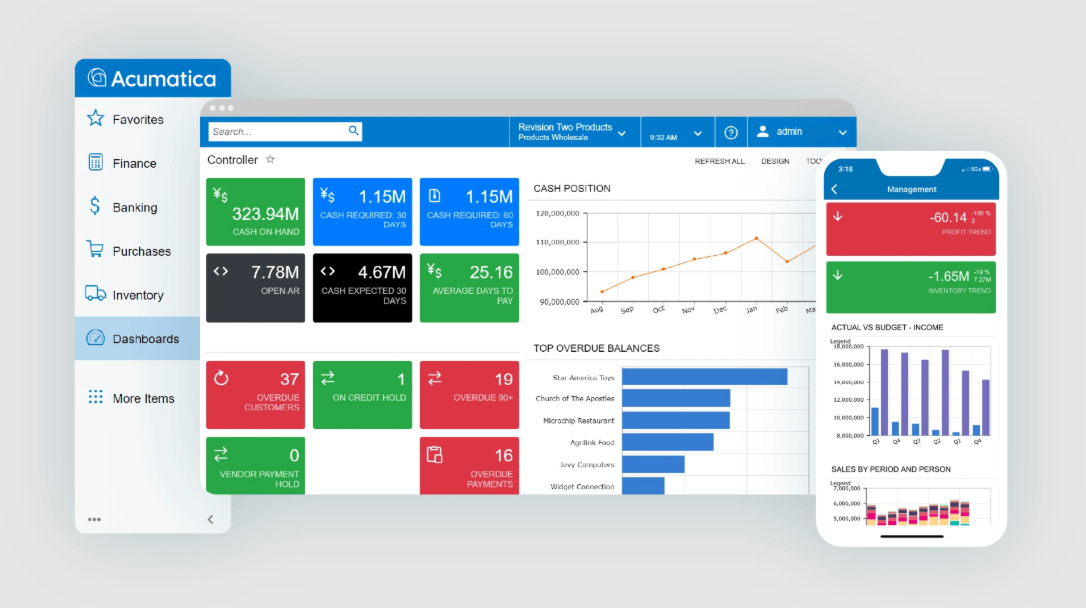Click the currency icon on Cash On-Hand tile
Image resolution: width=1086 pixels, height=608 pixels.
pyautogui.click(x=220, y=195)
